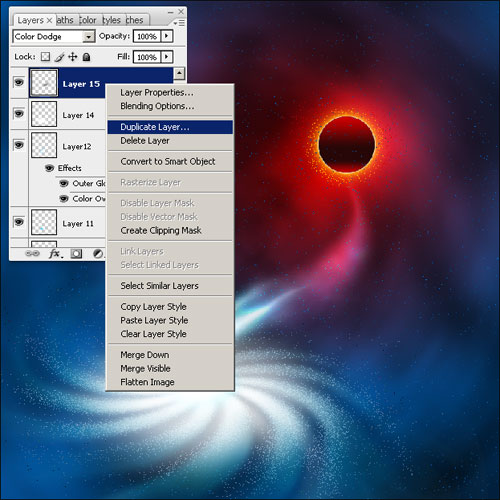This screenshot has height=500, width=500.
Task: Click the lock image pixels brush icon
Action: (x=59, y=57)
